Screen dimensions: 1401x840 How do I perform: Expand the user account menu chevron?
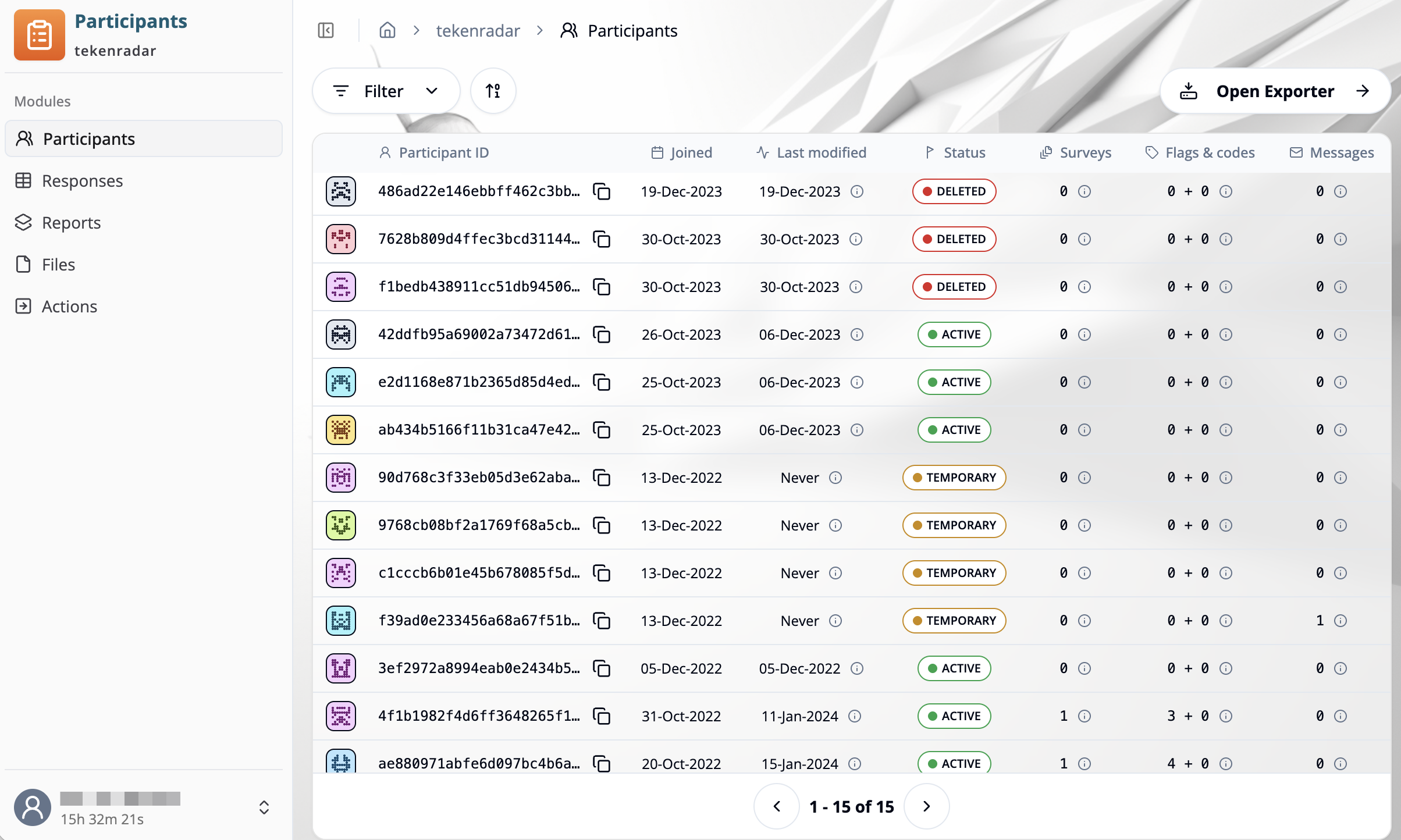[264, 807]
